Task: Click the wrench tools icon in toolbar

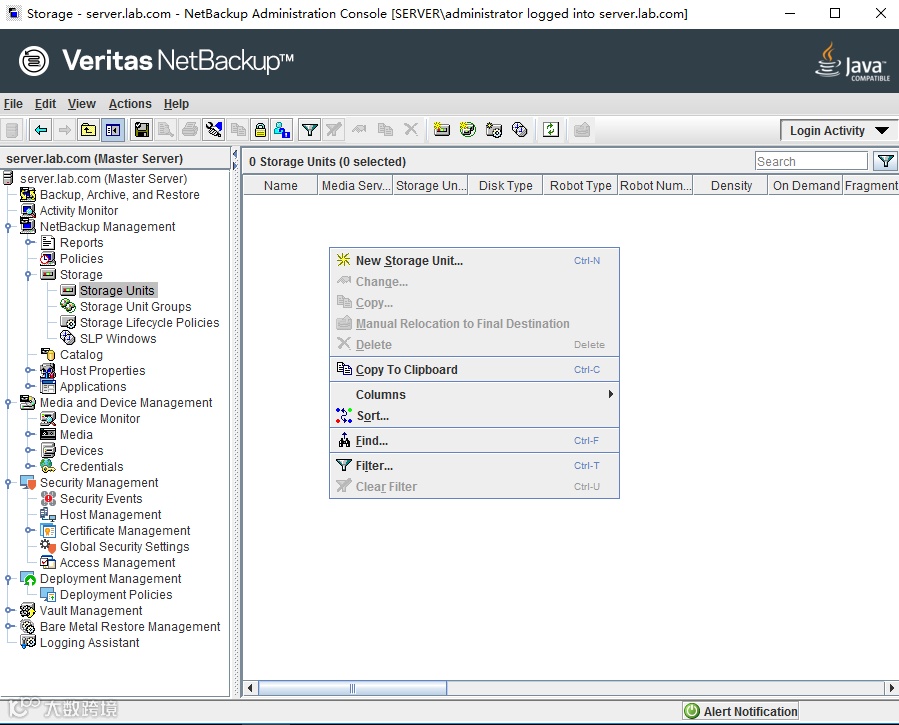Action: tap(214, 130)
